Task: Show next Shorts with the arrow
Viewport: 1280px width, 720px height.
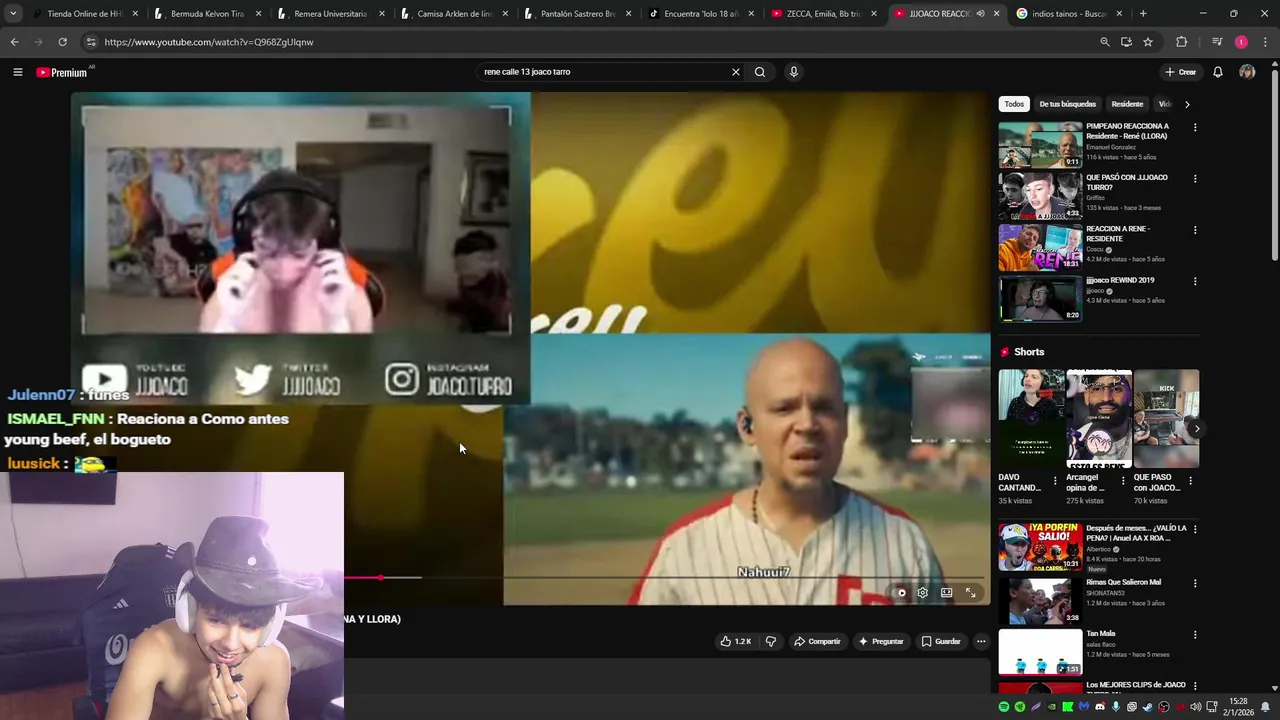Action: point(1197,429)
